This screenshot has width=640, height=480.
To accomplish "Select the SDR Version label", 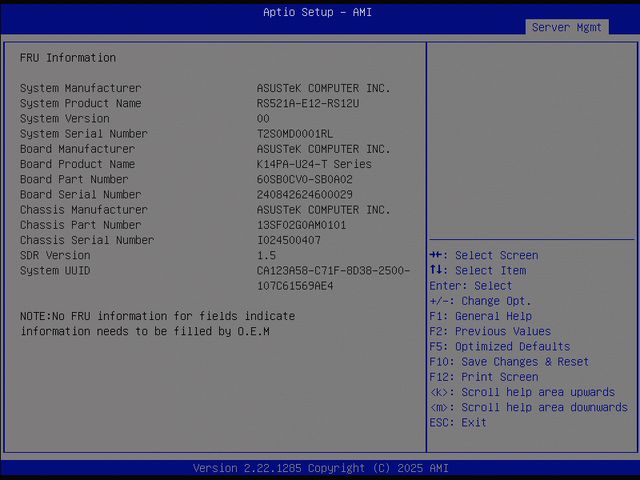I will click(x=55, y=255).
